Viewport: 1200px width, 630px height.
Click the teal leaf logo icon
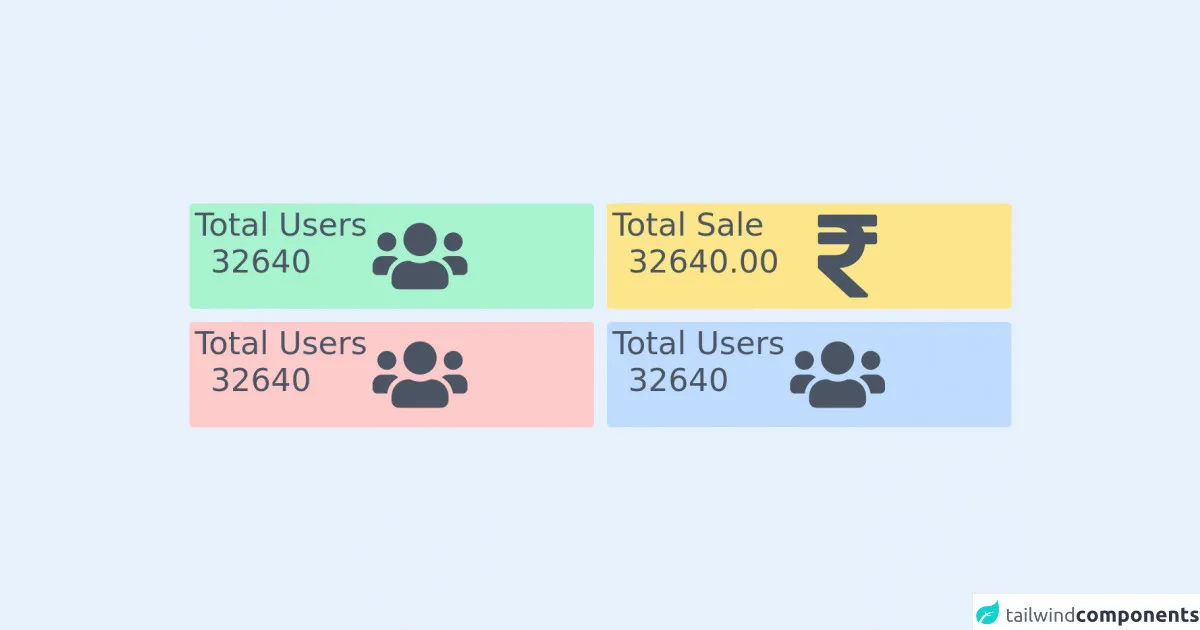988,612
